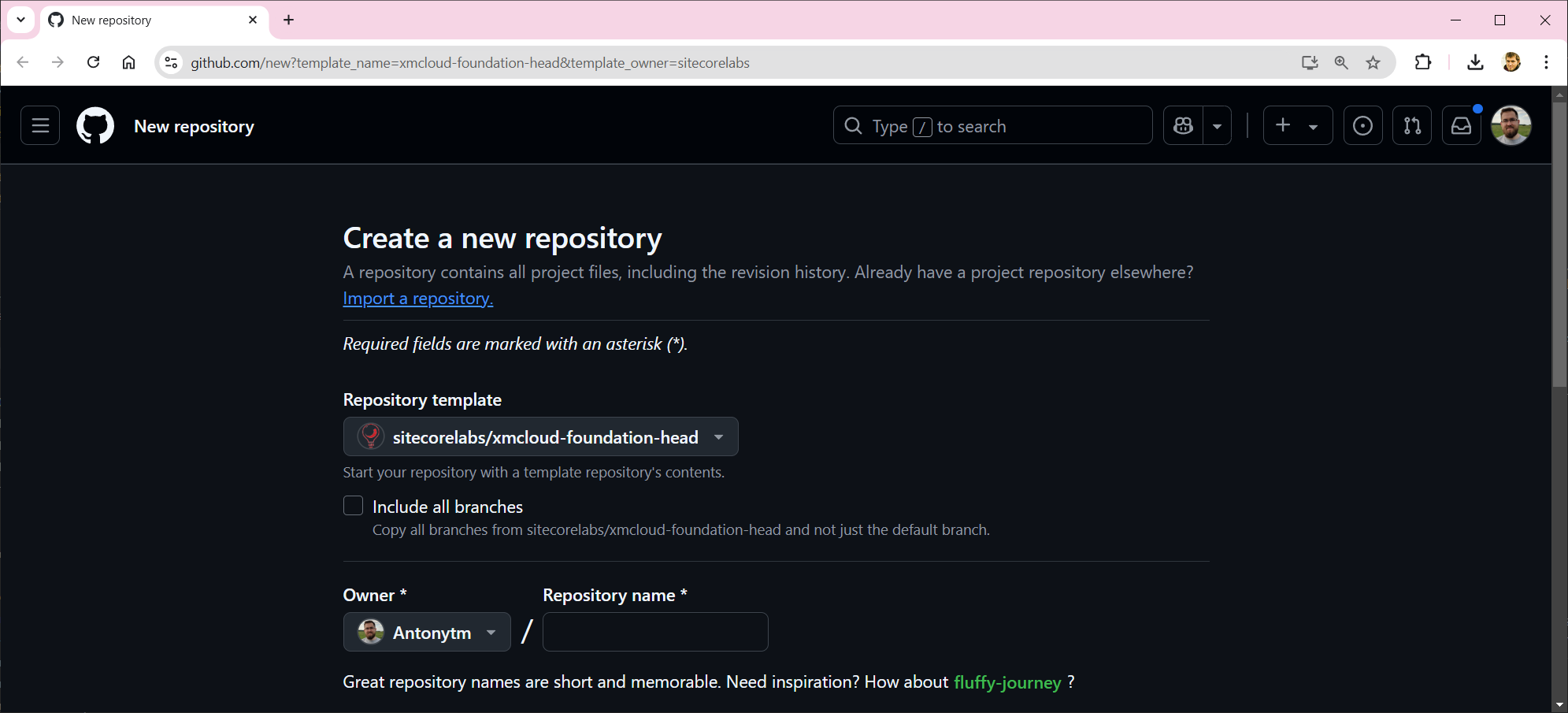Click the Import a repository link
1568x713 pixels.
tap(417, 298)
